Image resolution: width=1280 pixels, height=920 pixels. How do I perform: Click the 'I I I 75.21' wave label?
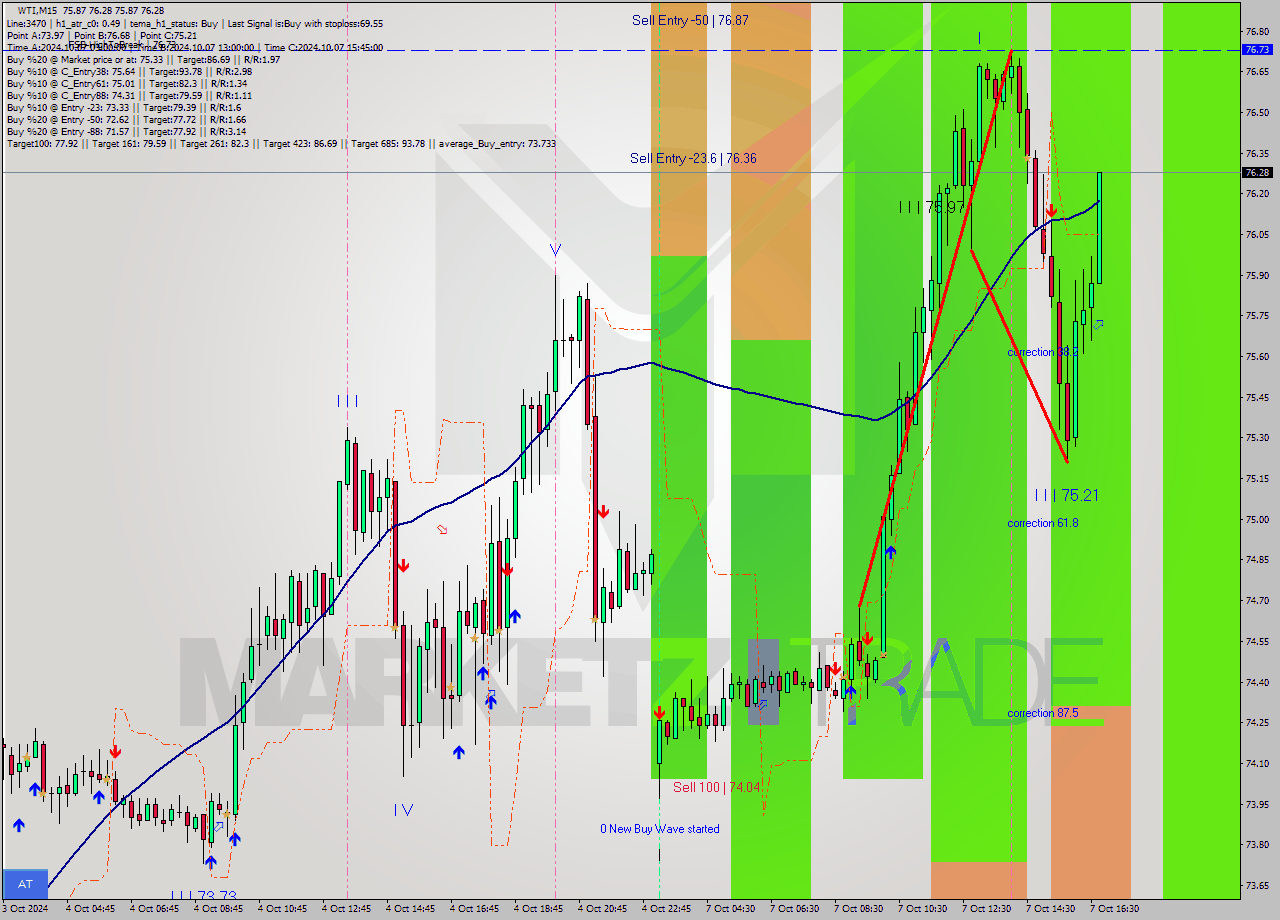coord(1067,495)
